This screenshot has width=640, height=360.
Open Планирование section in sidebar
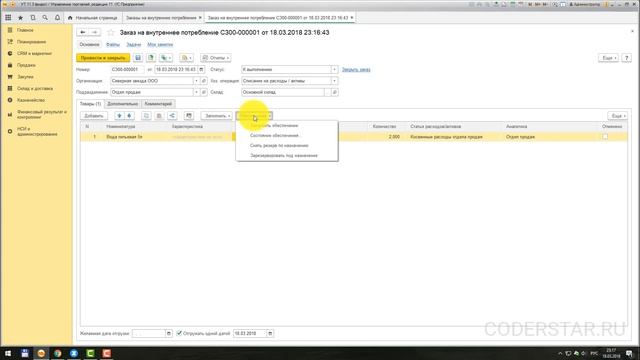[x=31, y=42]
